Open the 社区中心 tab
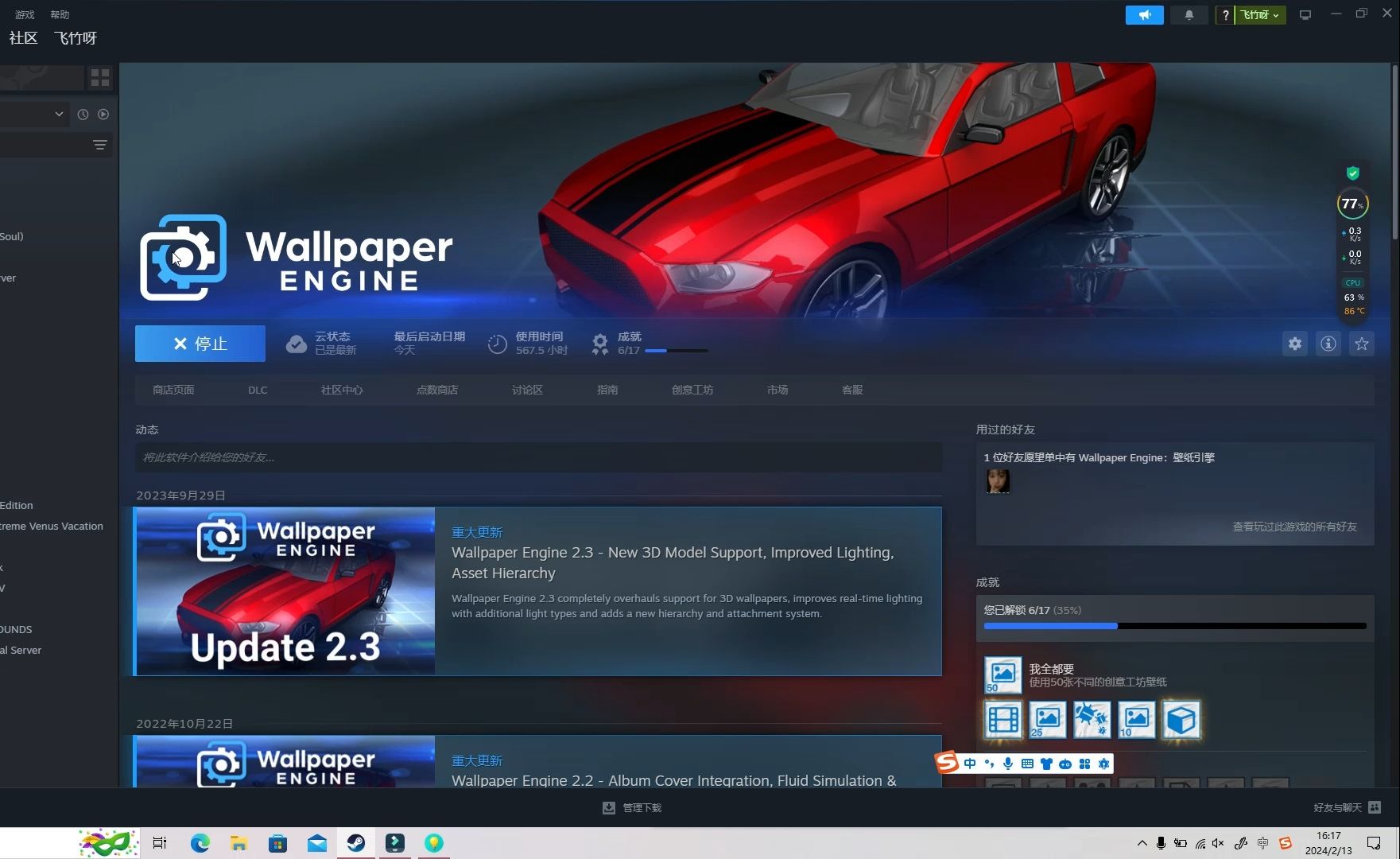 click(342, 390)
